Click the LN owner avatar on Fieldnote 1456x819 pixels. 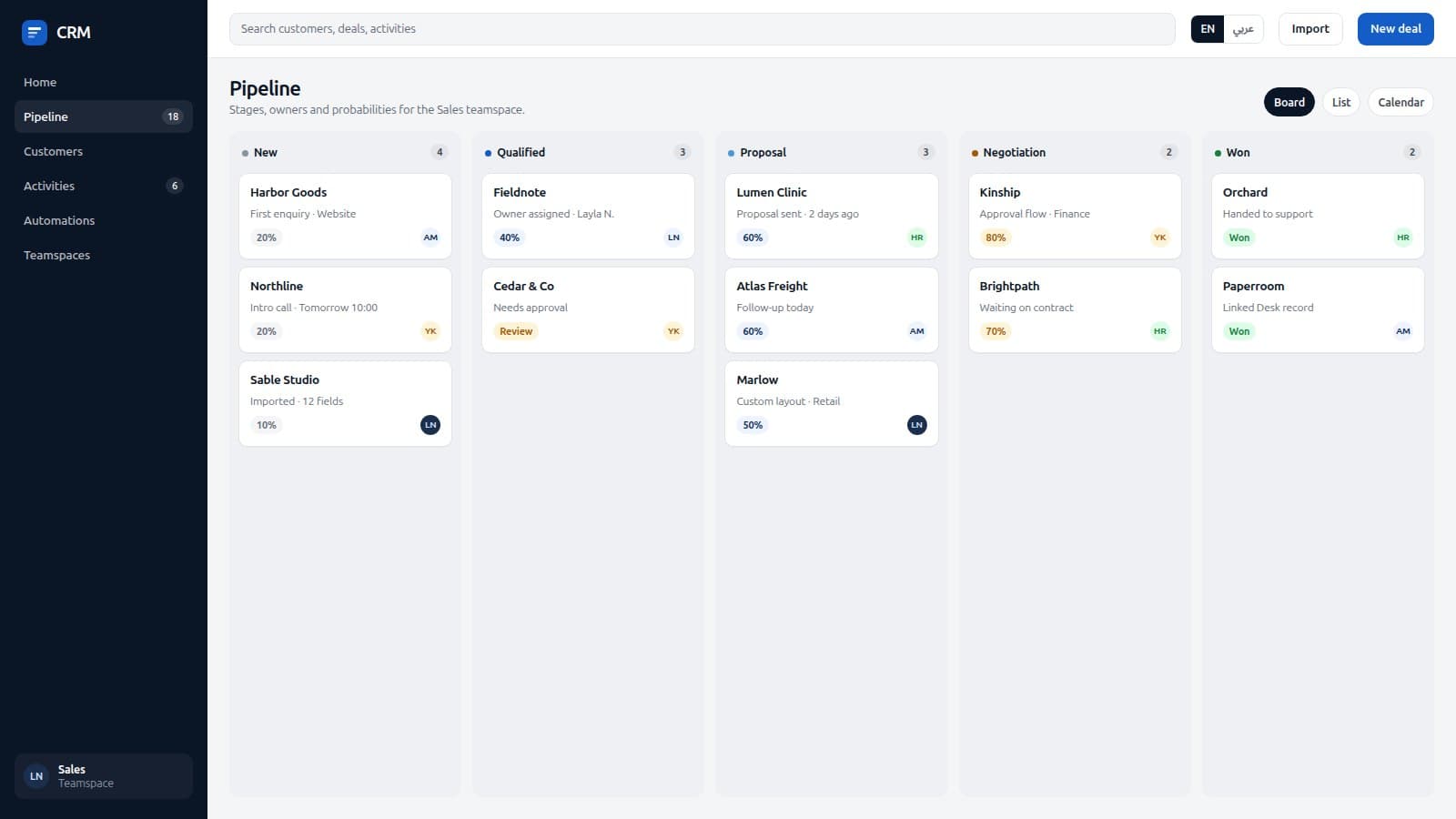point(673,238)
